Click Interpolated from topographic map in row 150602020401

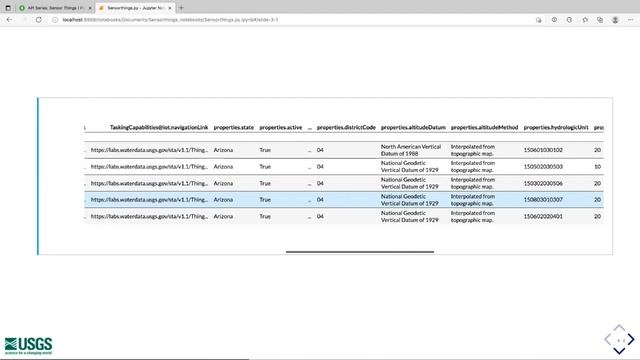point(473,216)
